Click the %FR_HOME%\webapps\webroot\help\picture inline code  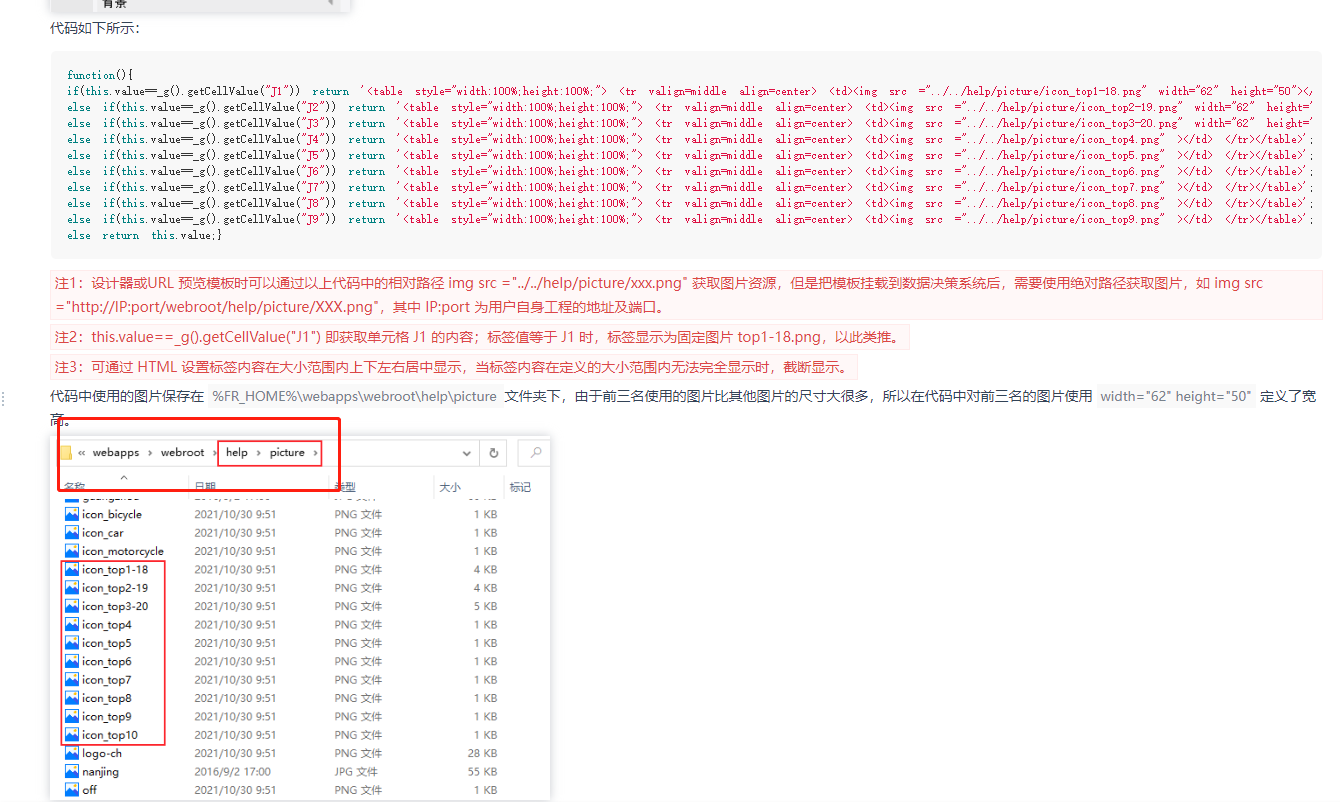(354, 396)
